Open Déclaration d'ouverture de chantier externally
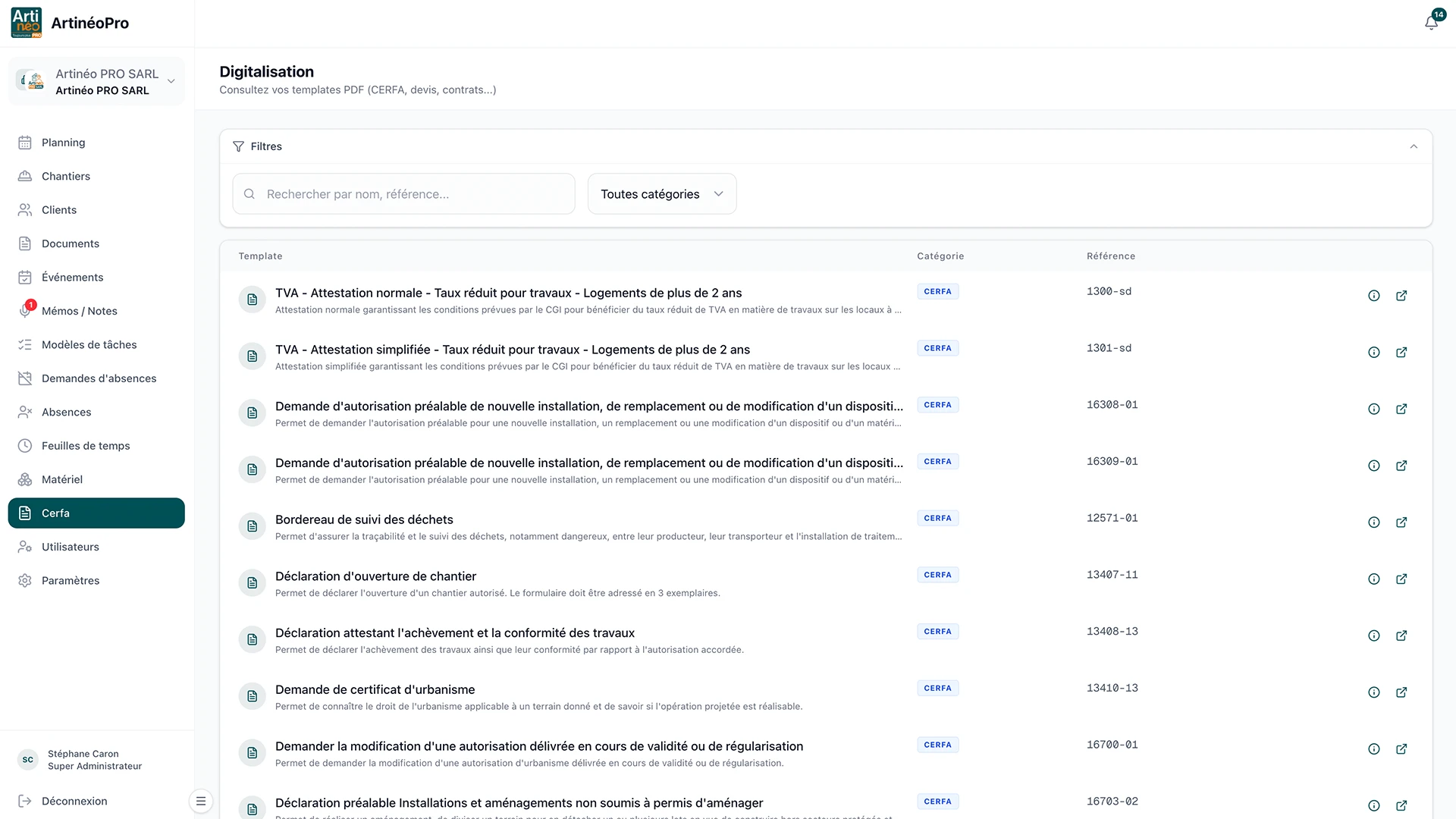The image size is (1456, 819). pyautogui.click(x=1401, y=579)
